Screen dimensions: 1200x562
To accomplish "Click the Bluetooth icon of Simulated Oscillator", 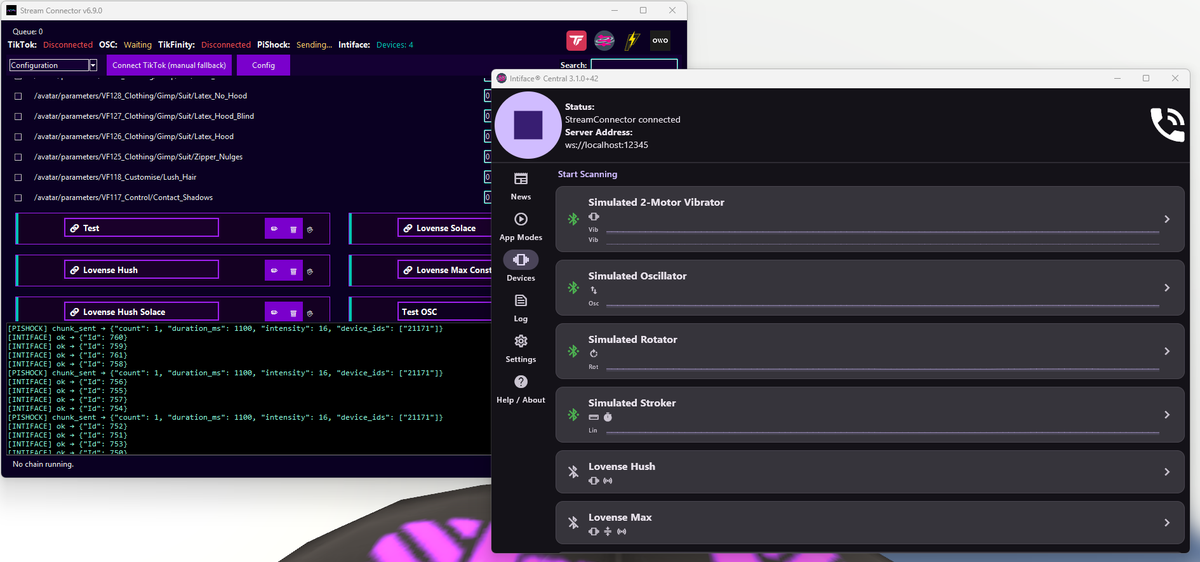I will tap(574, 287).
